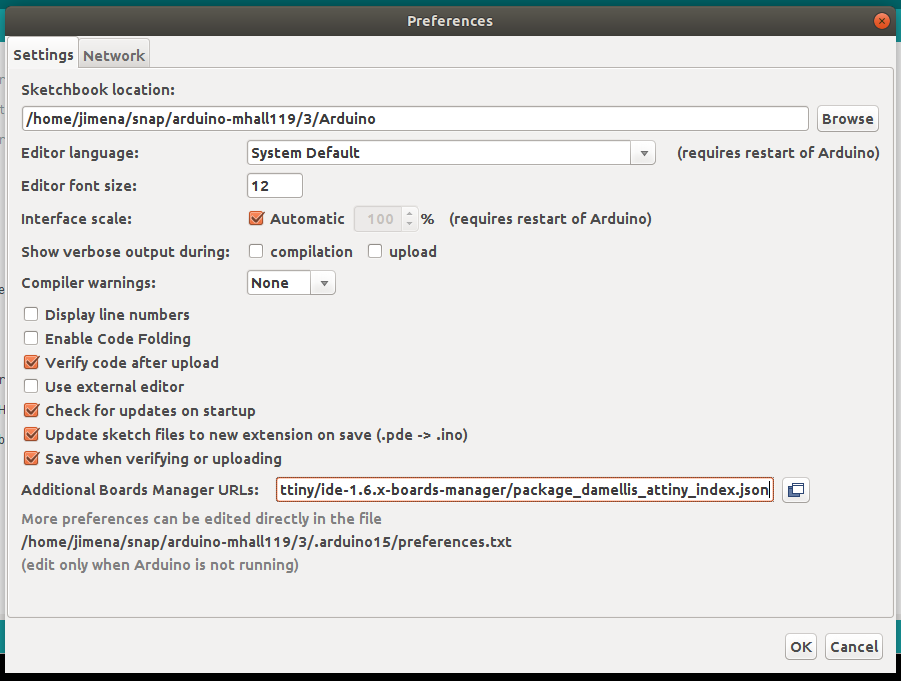
Task: Toggle Automatic interface scale checkbox
Action: [256, 218]
